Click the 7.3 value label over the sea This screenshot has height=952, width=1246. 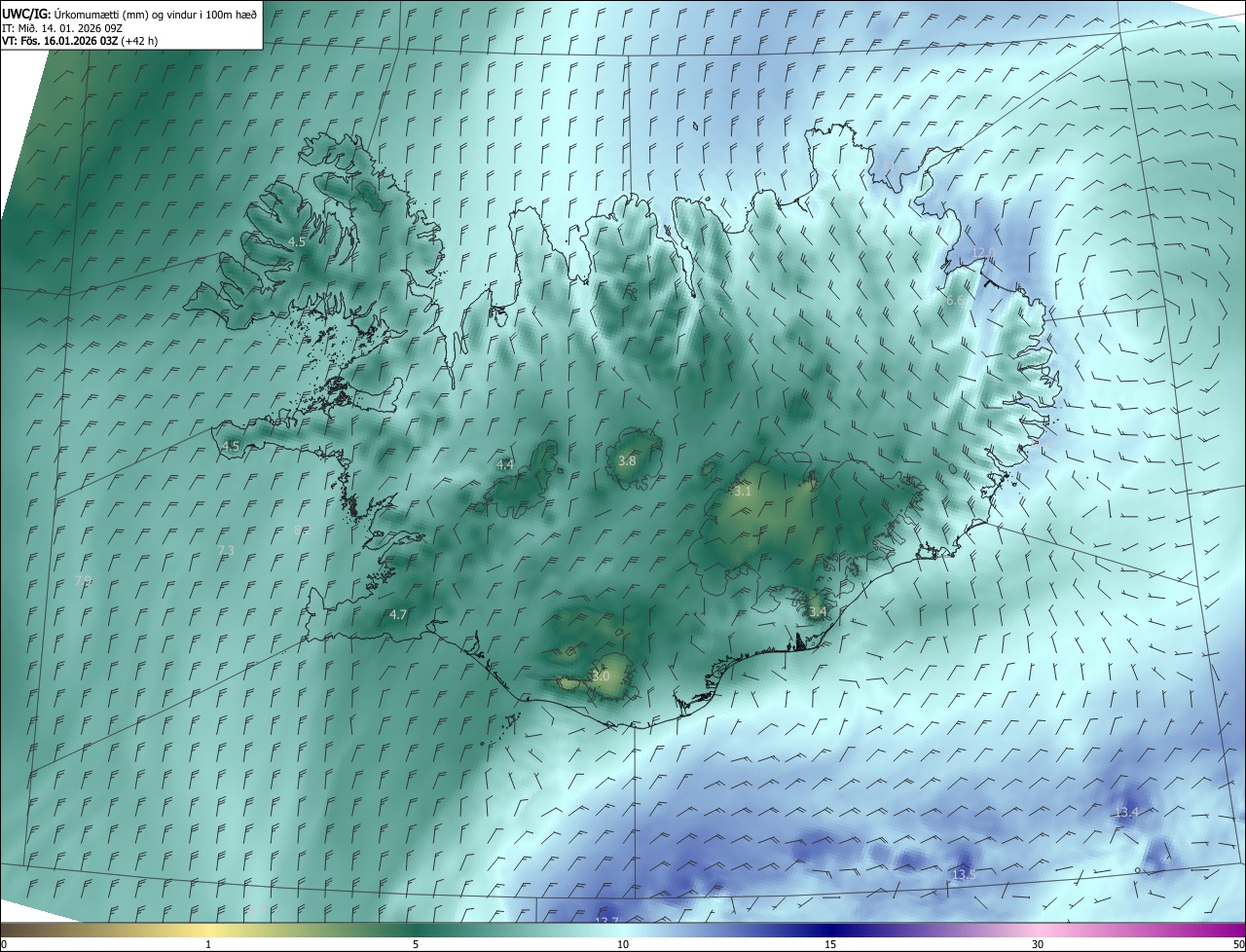[226, 551]
